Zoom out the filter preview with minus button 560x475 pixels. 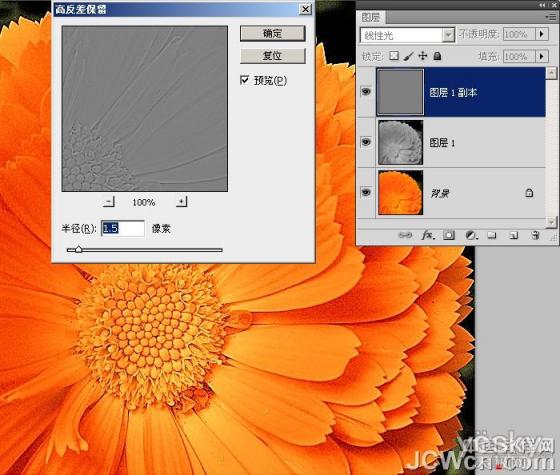coord(109,202)
